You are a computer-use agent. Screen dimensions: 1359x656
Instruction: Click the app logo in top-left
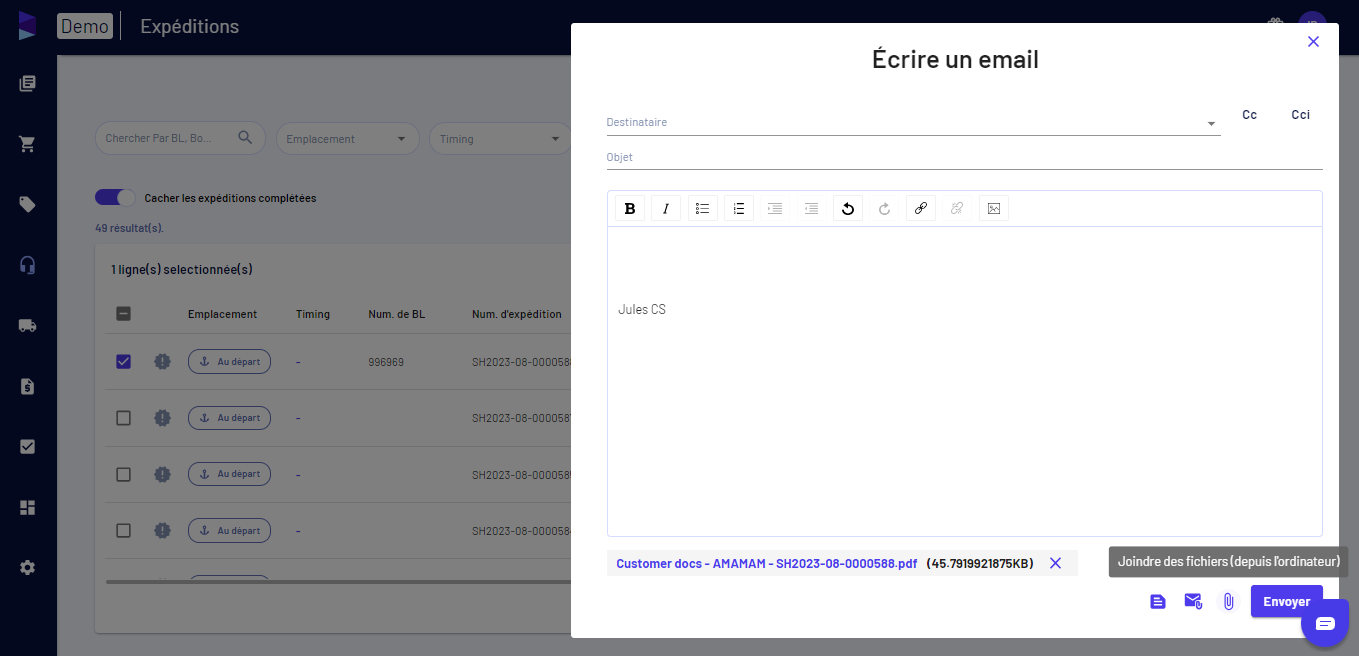(x=27, y=26)
